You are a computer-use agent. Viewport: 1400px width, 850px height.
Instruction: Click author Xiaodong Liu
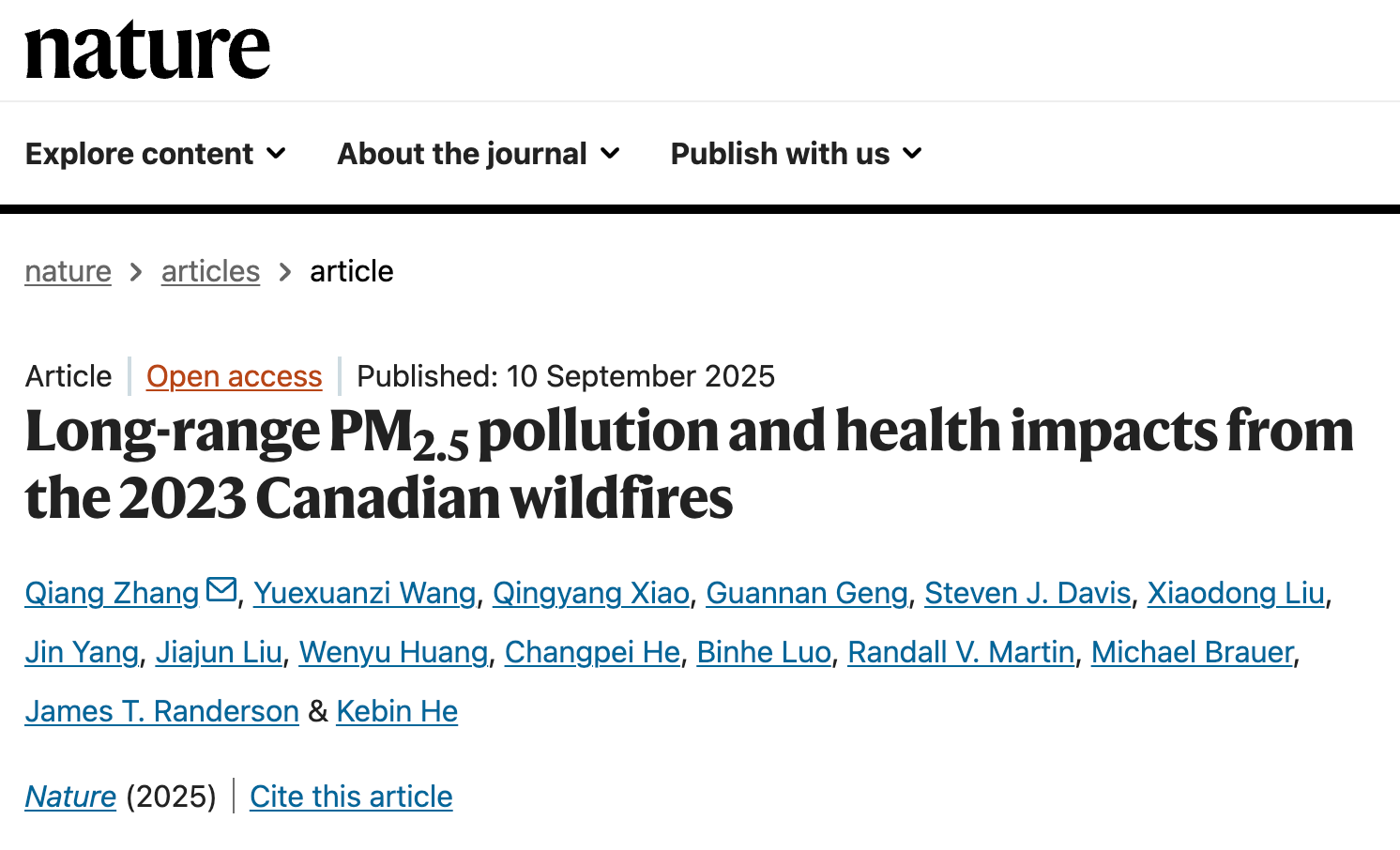click(x=1236, y=593)
